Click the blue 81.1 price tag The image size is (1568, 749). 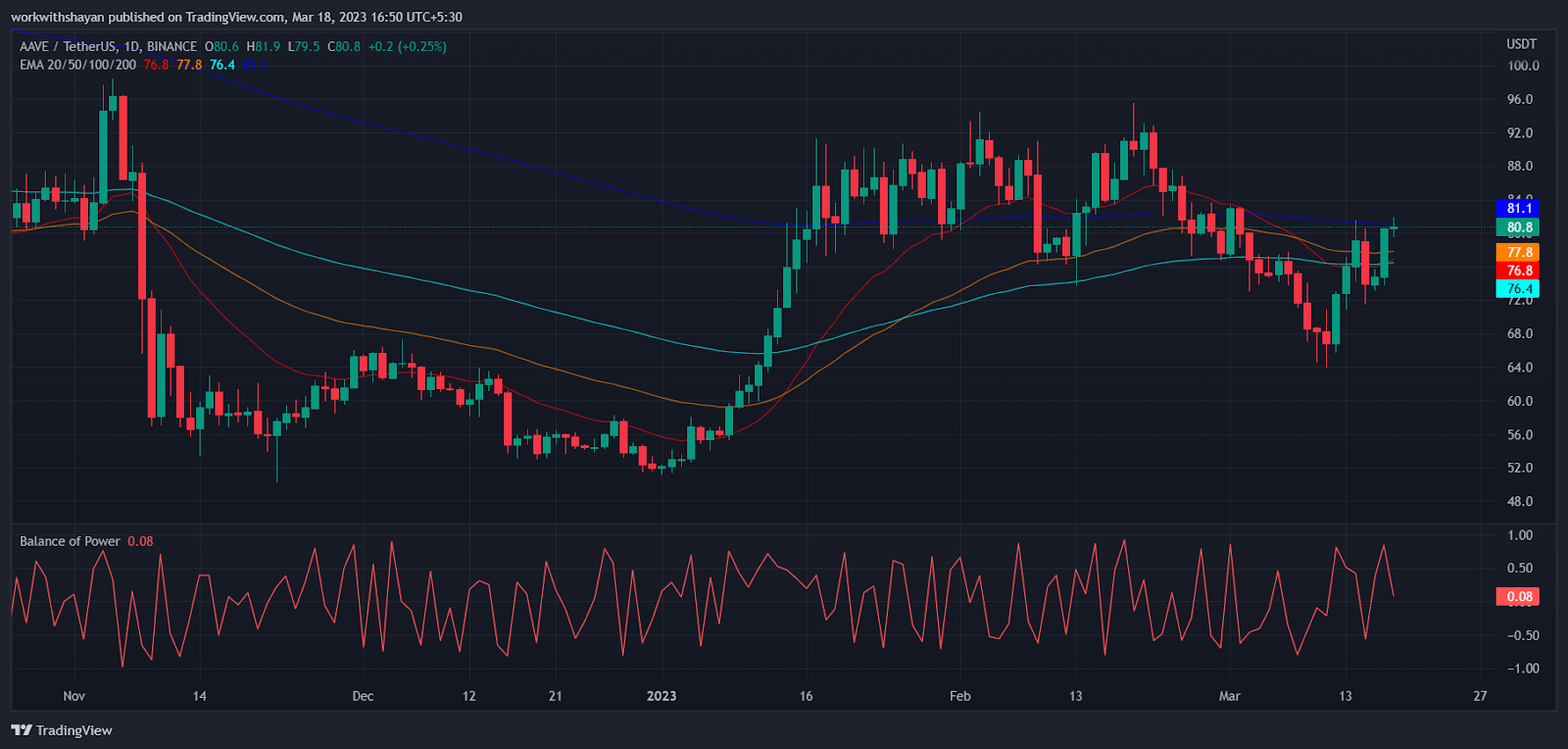1518,208
